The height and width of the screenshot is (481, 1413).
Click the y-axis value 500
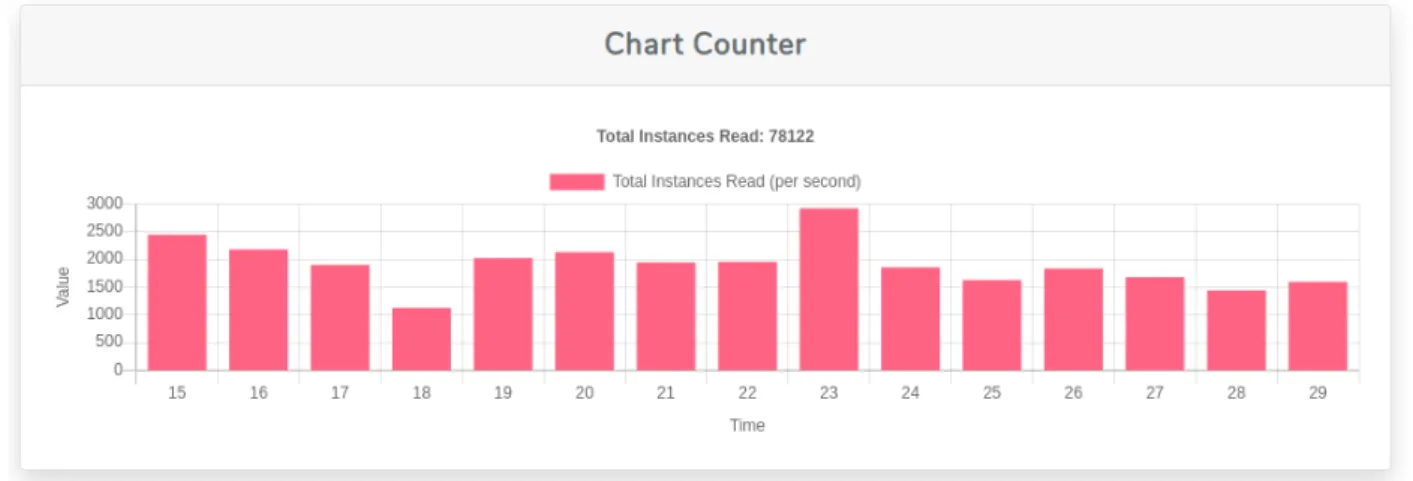point(109,342)
